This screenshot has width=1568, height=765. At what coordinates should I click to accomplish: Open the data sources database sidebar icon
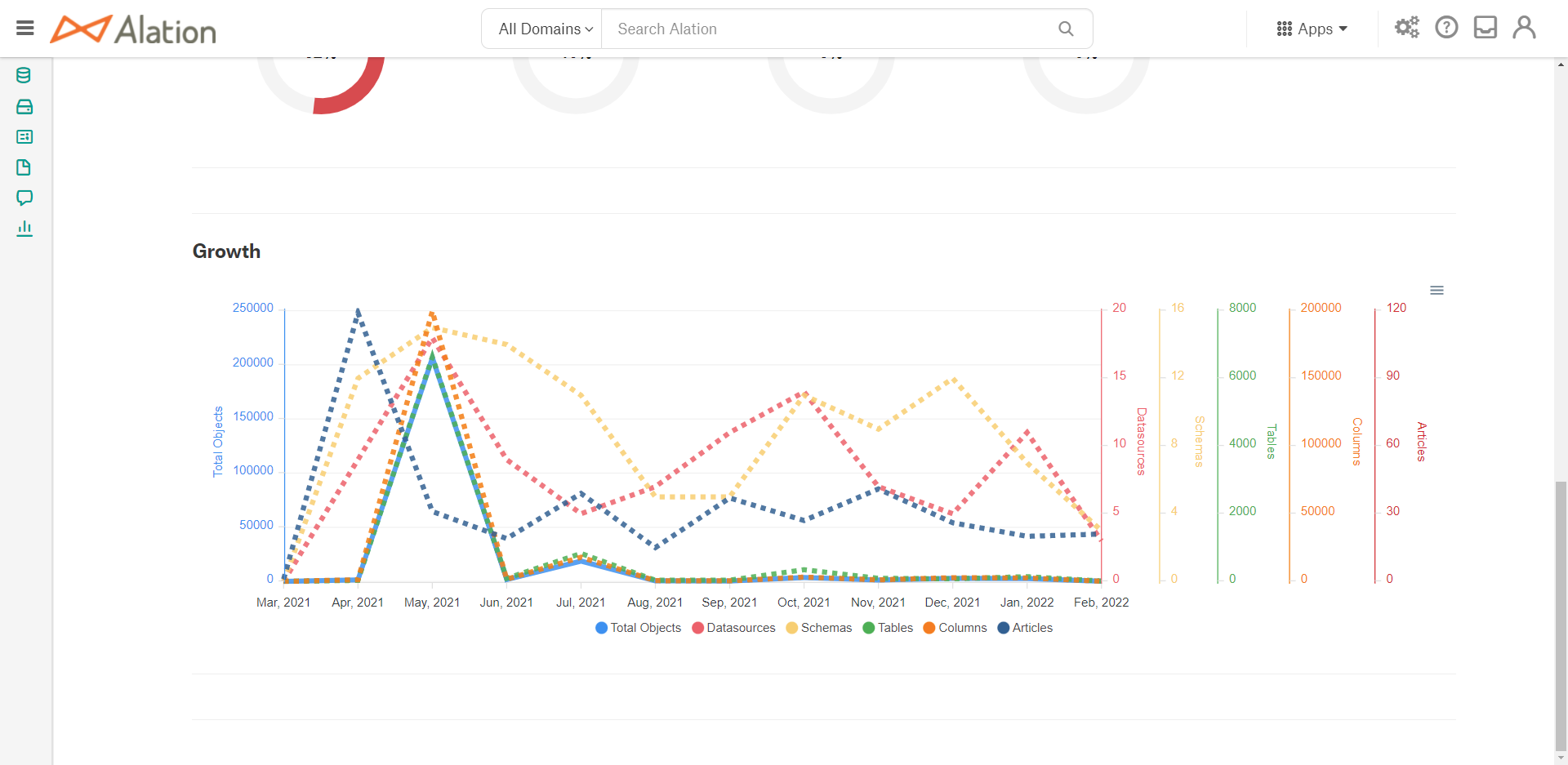click(24, 76)
